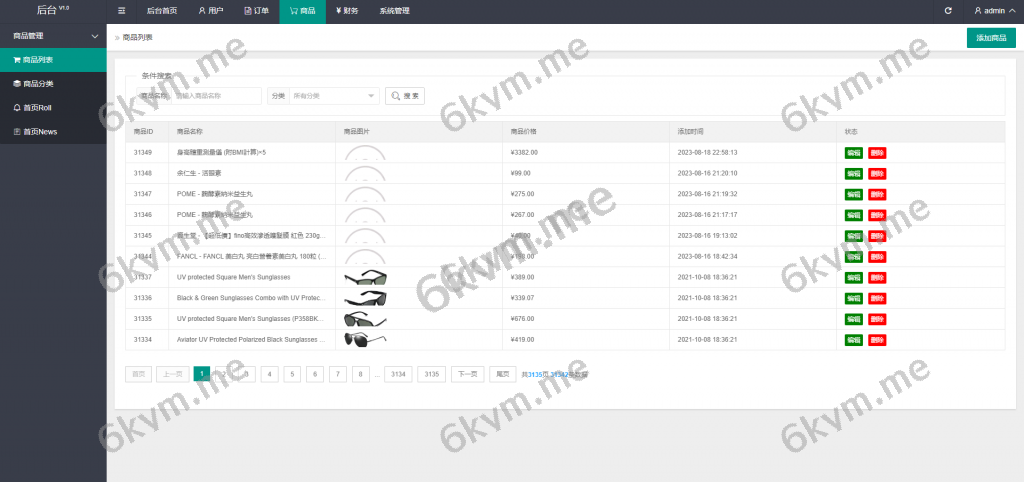Image resolution: width=1024 pixels, height=482 pixels.
Task: Click the 商品名称 search input field
Action: tap(218, 96)
